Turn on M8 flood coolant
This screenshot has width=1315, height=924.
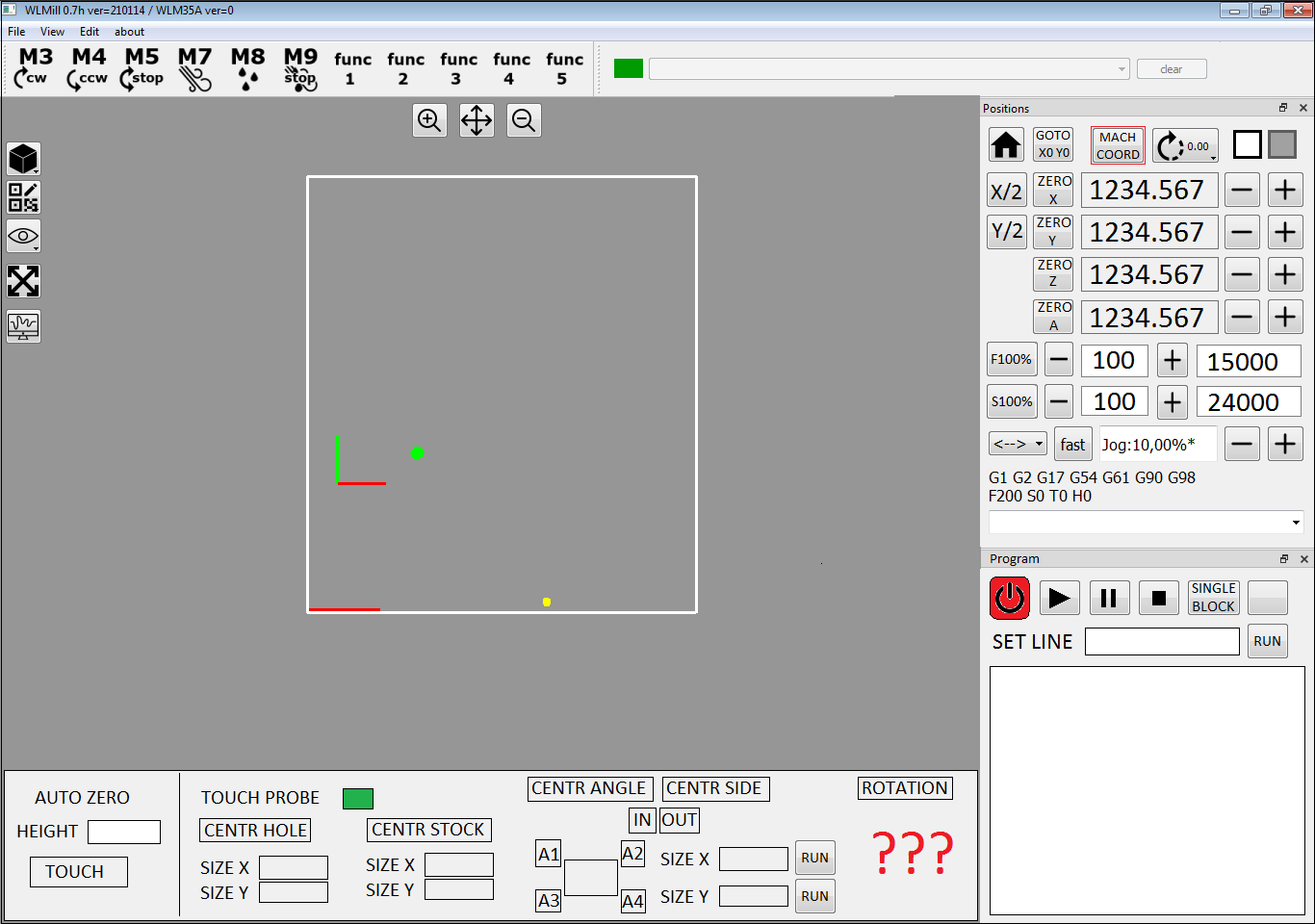247,68
